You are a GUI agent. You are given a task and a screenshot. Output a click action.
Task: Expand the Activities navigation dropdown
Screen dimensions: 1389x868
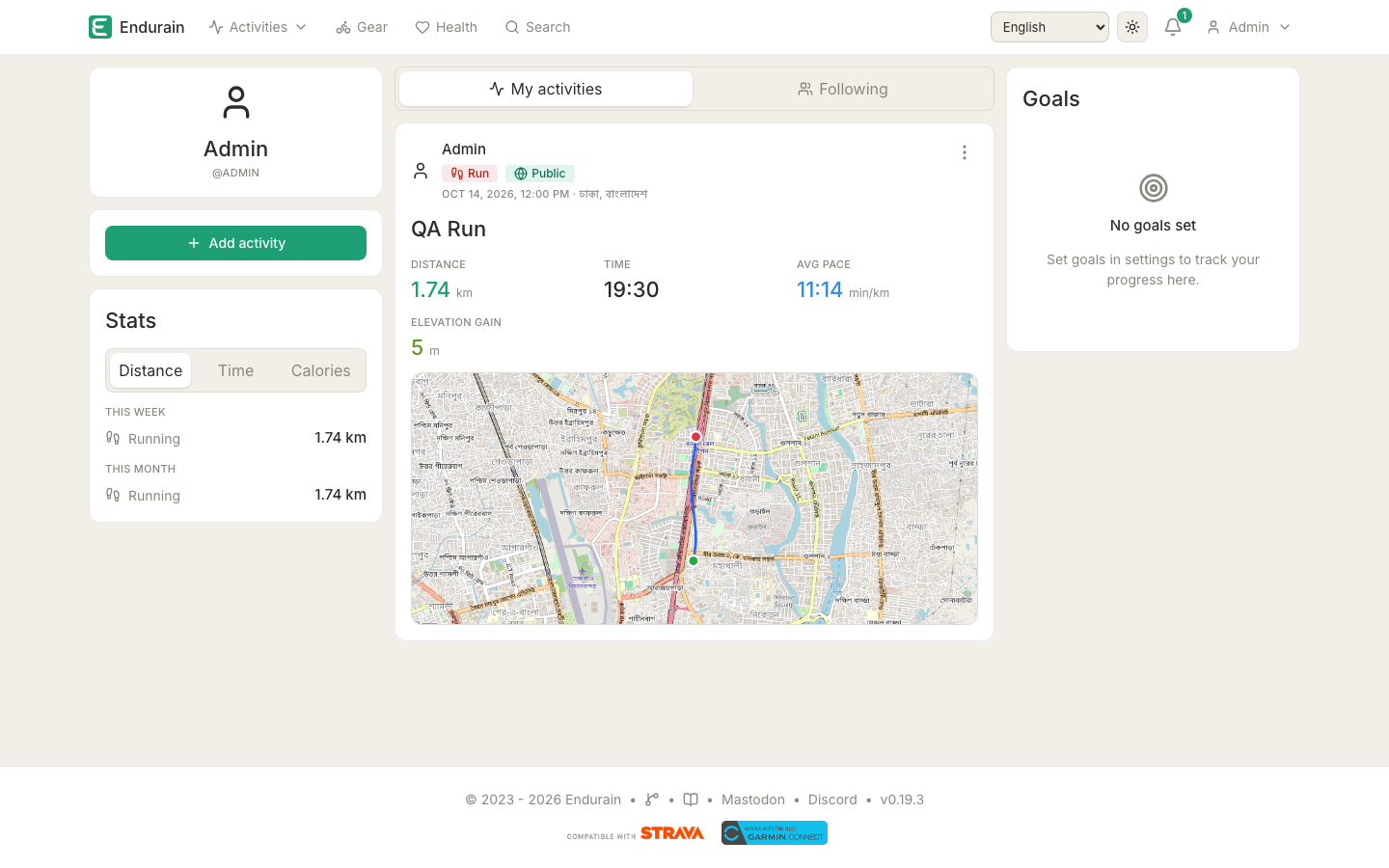(x=259, y=27)
